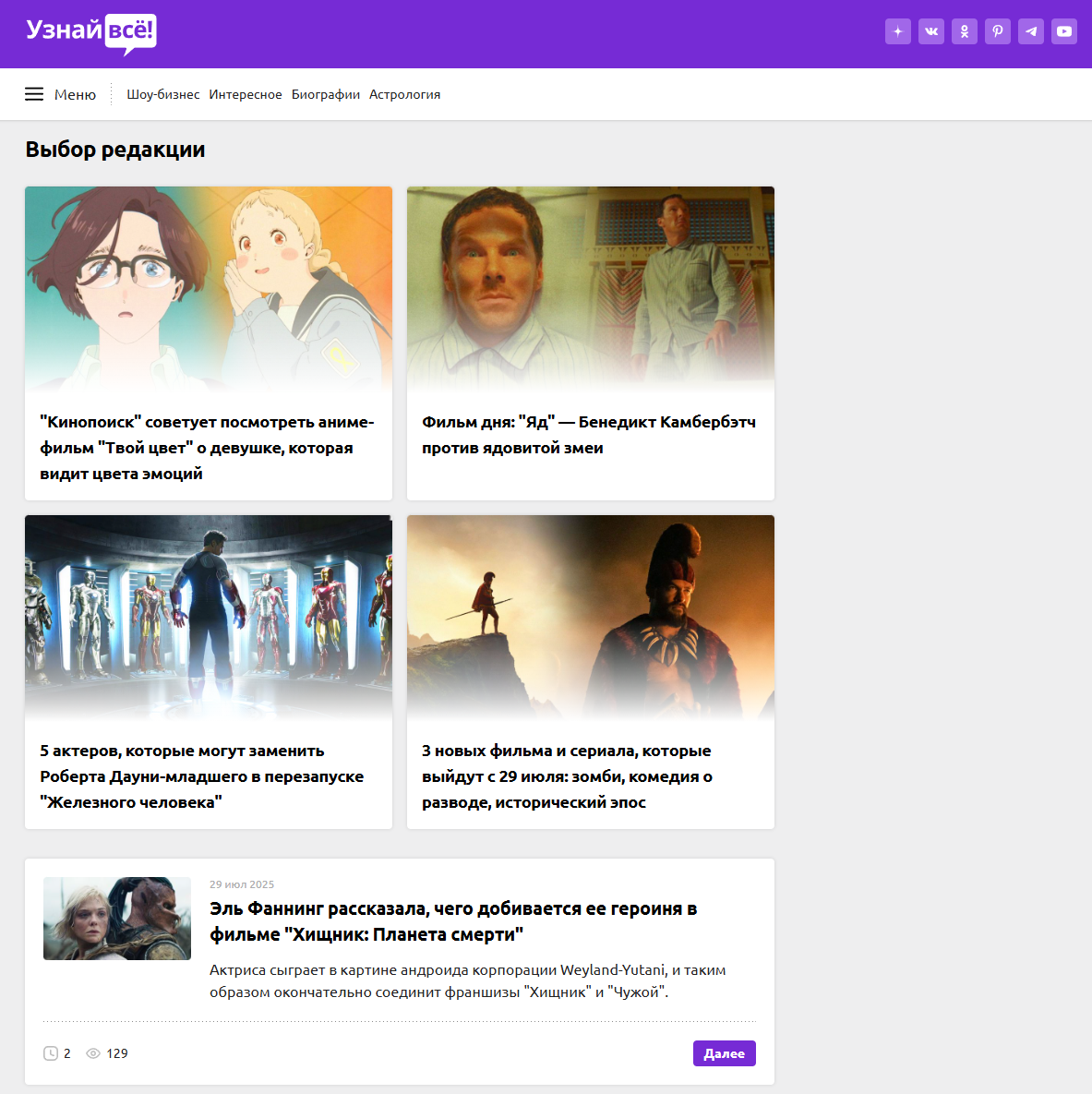The width and height of the screenshot is (1092, 1094).
Task: Open the warrior on cliff card image
Action: click(x=591, y=618)
